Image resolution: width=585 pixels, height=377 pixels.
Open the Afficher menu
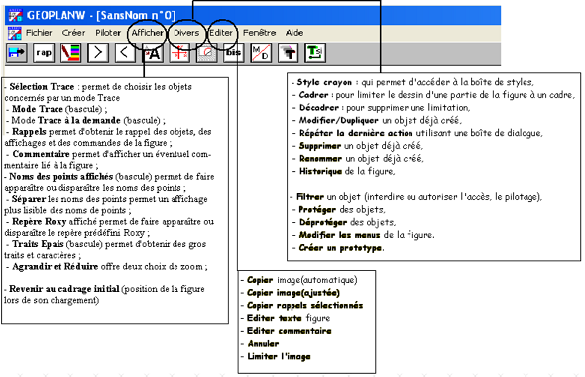[x=147, y=33]
